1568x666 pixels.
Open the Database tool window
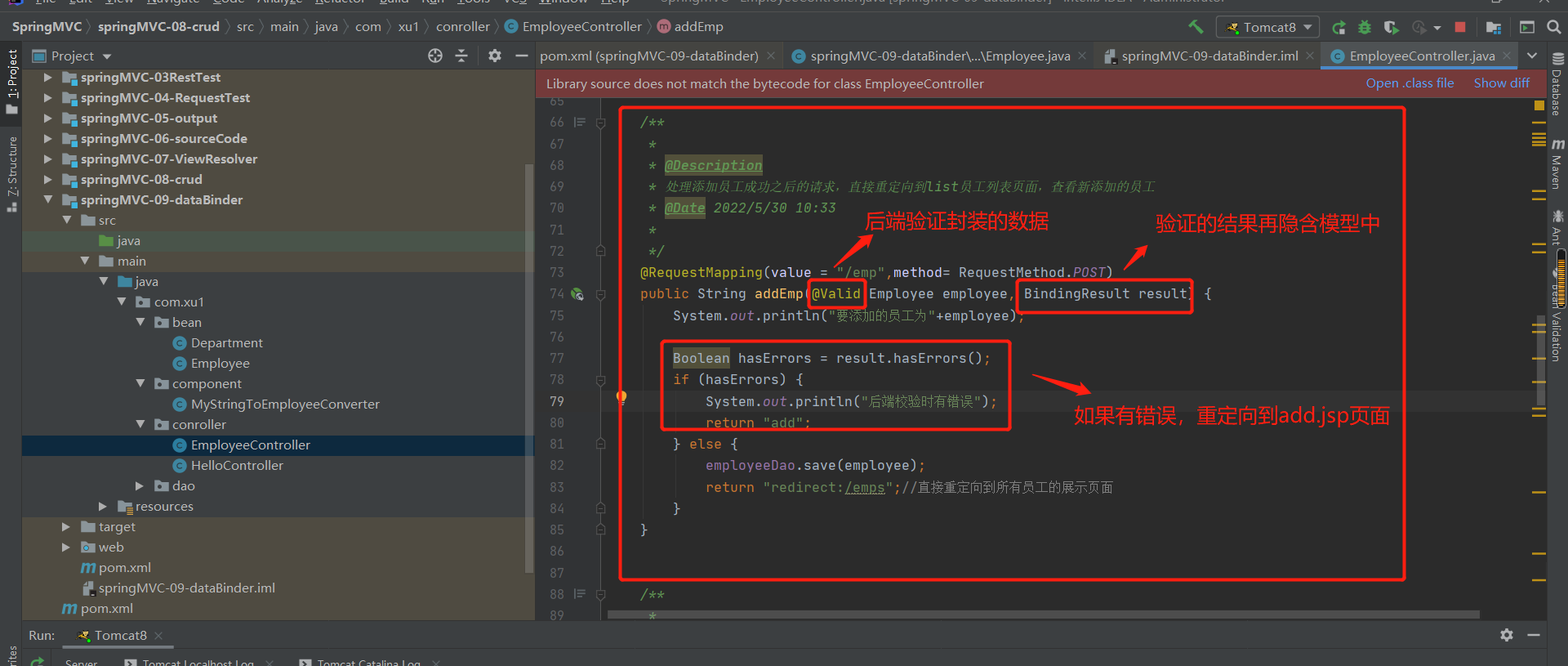1557,83
